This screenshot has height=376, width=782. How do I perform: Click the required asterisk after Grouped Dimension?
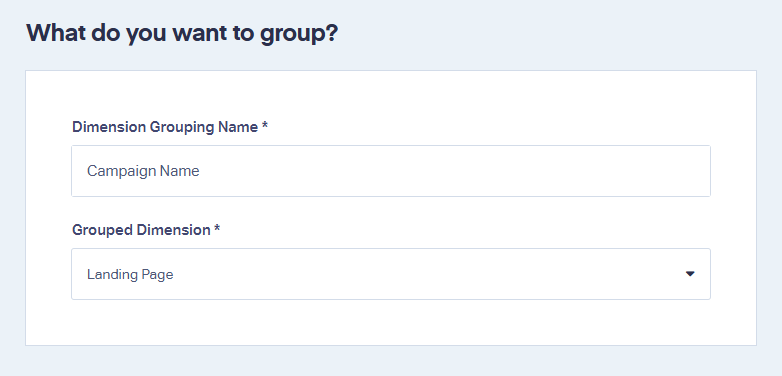[217, 228]
